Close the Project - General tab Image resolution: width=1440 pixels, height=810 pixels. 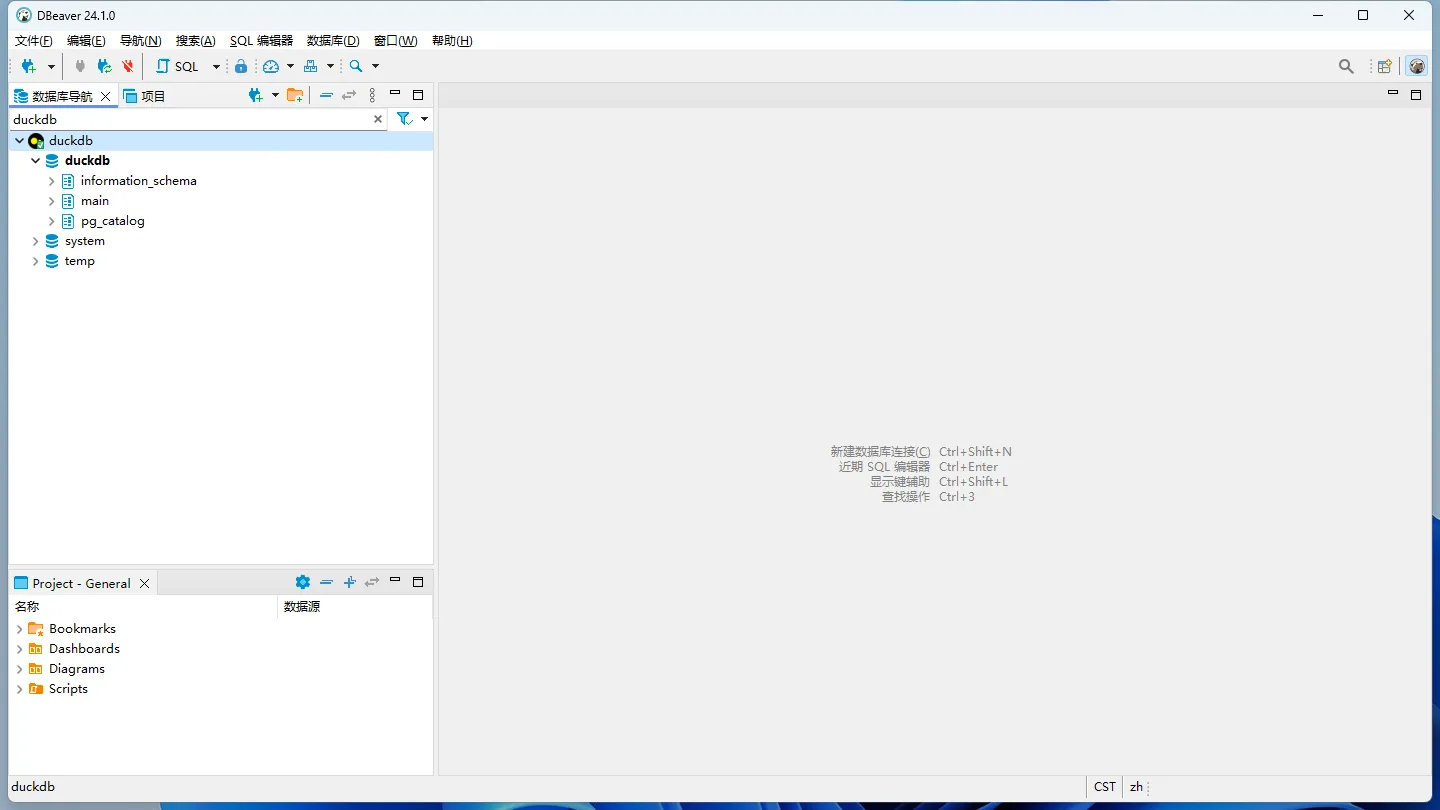[145, 584]
